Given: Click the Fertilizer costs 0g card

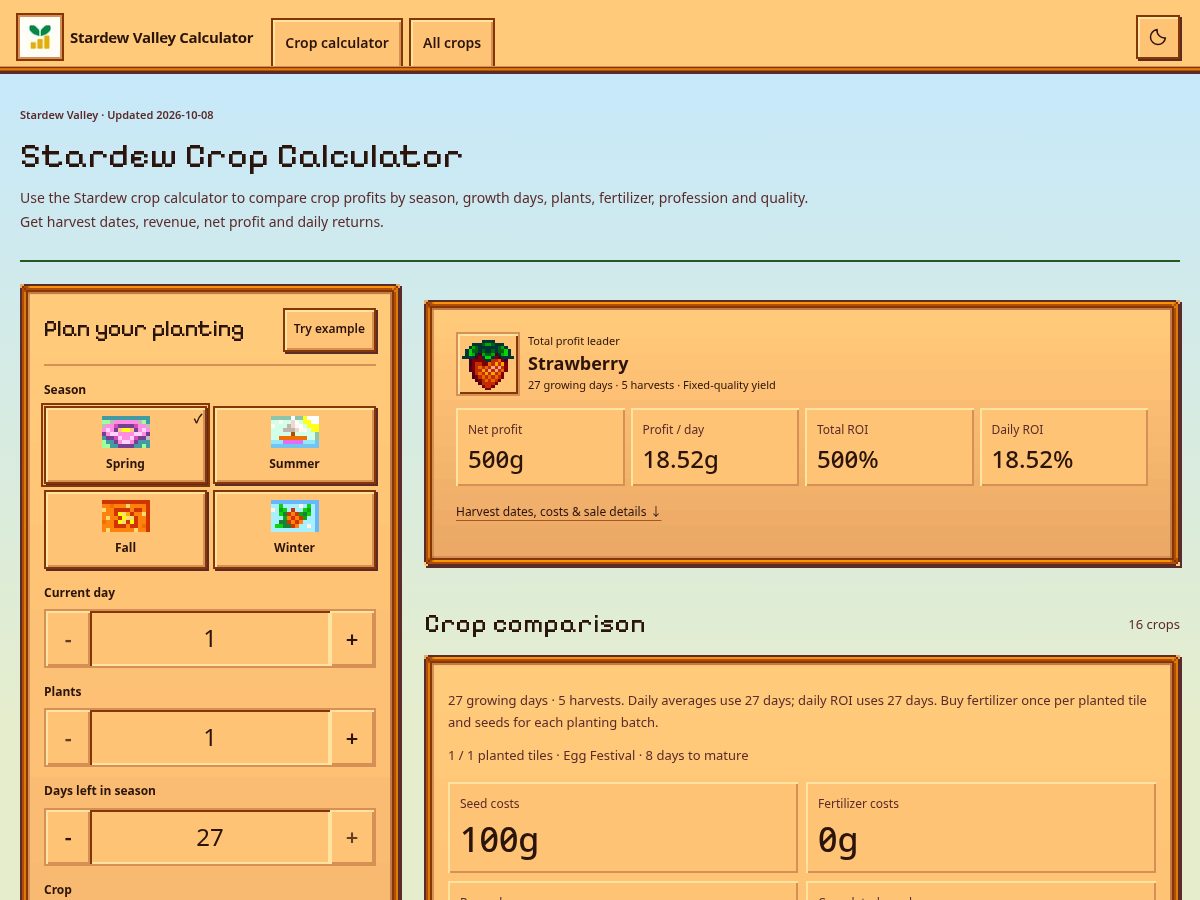Looking at the screenshot, I should click(x=981, y=828).
